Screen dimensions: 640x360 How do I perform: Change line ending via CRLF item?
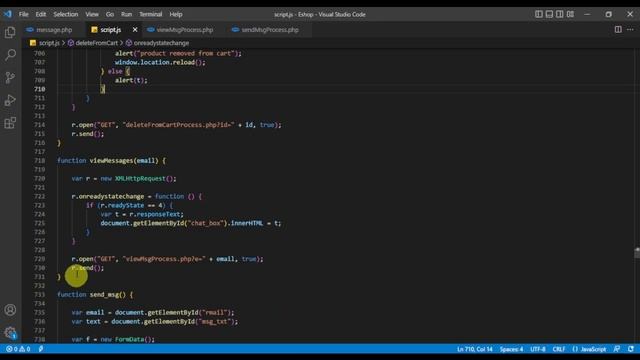pos(559,349)
